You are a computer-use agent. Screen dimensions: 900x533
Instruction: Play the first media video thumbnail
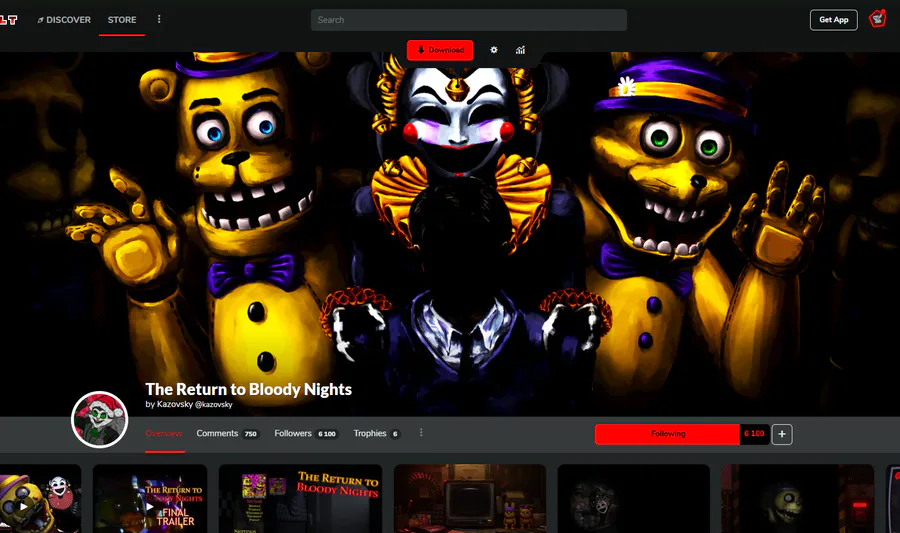point(39,499)
